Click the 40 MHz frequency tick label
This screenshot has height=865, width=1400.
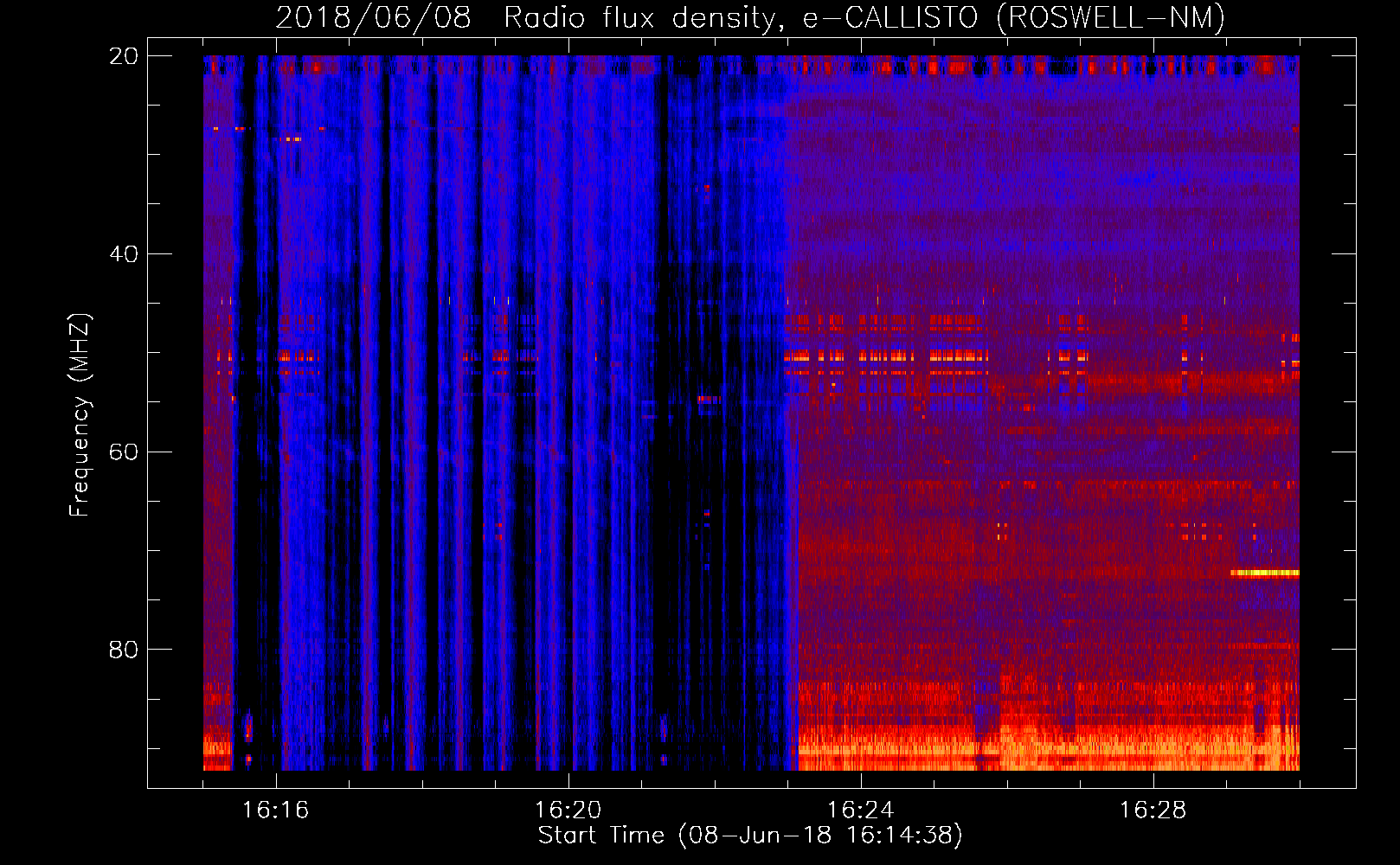[124, 254]
